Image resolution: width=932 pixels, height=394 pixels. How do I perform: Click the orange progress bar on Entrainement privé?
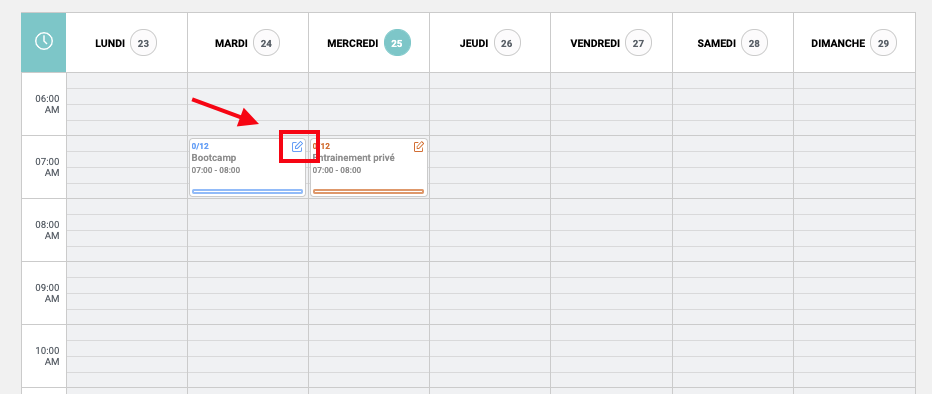(369, 191)
